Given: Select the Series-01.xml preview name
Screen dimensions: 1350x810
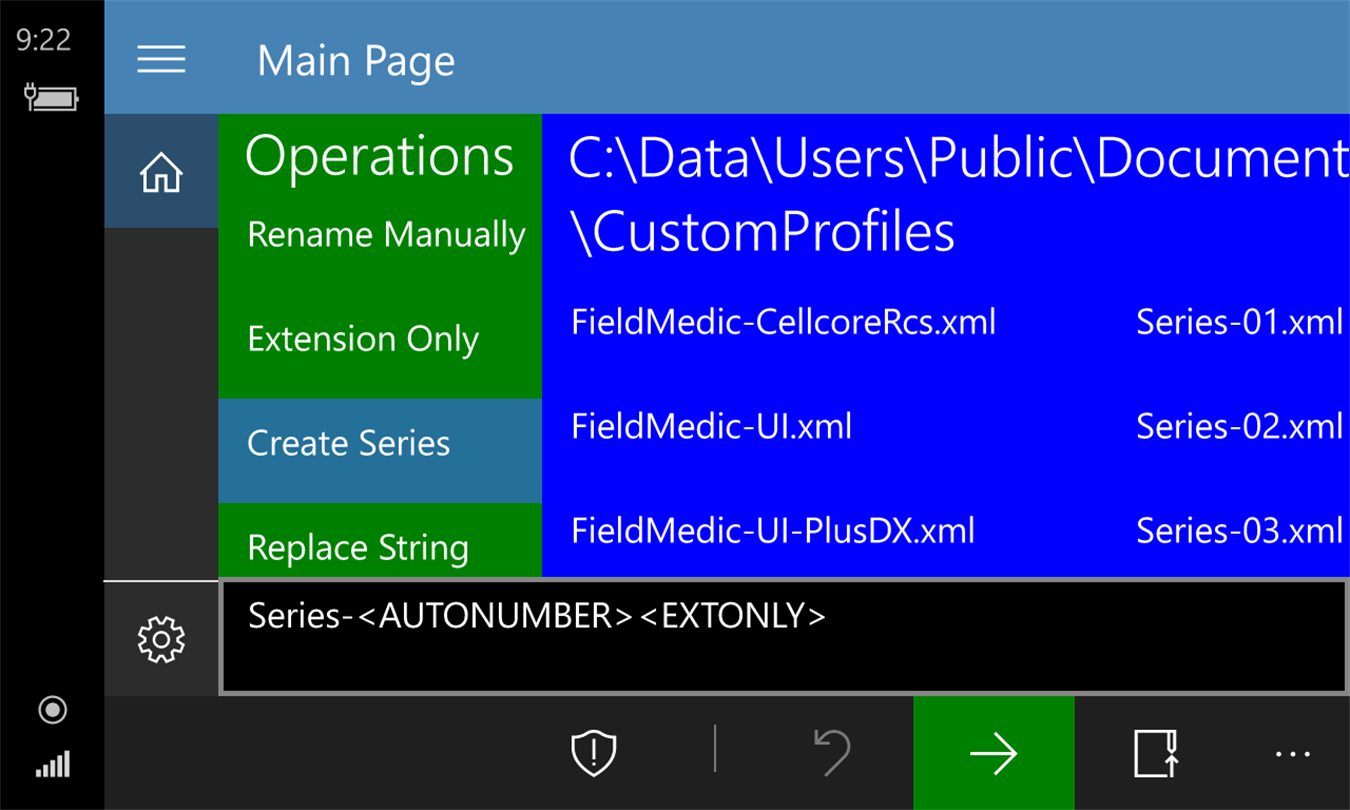Looking at the screenshot, I should tap(1239, 322).
